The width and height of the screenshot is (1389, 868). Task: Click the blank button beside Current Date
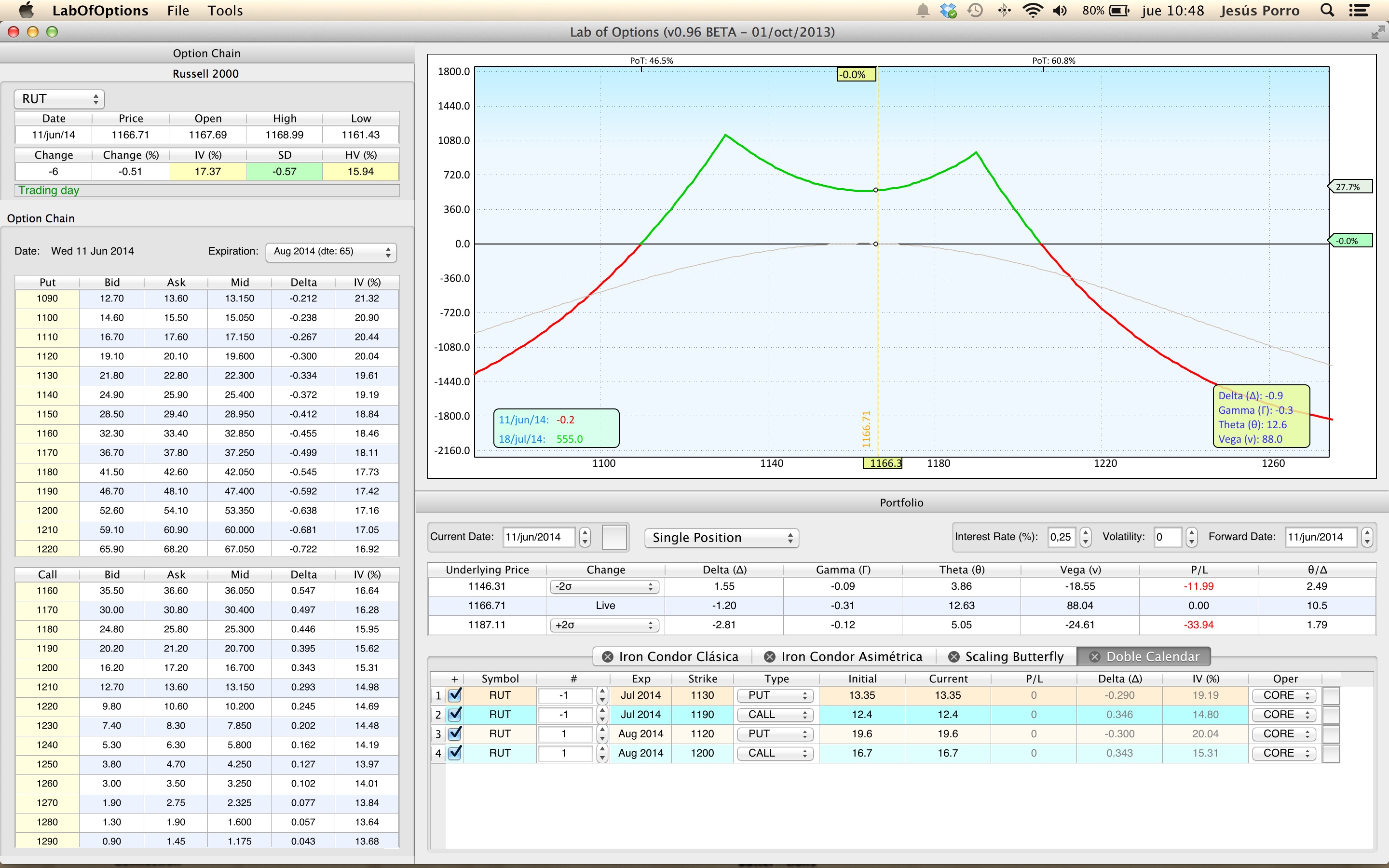tap(613, 537)
